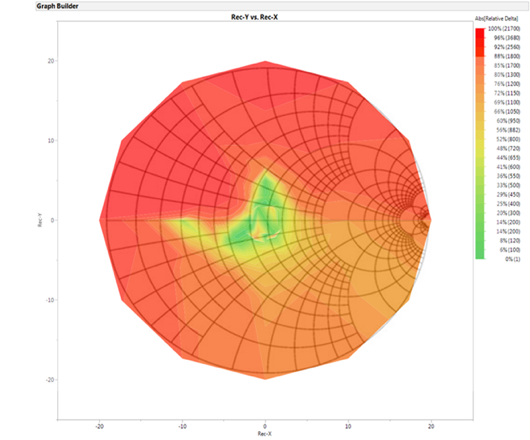Click the 20 tick on the Rec-Y axis

pyautogui.click(x=51, y=61)
